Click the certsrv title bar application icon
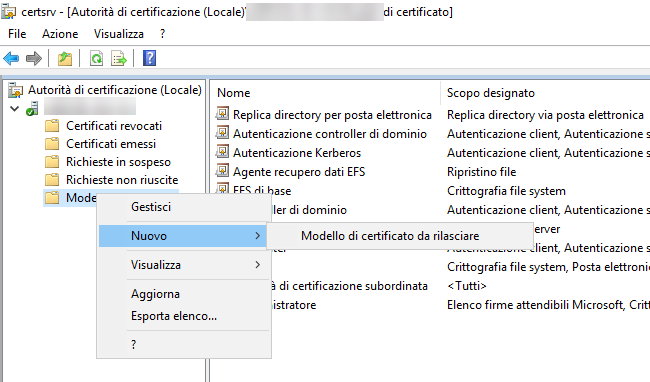 (9, 12)
